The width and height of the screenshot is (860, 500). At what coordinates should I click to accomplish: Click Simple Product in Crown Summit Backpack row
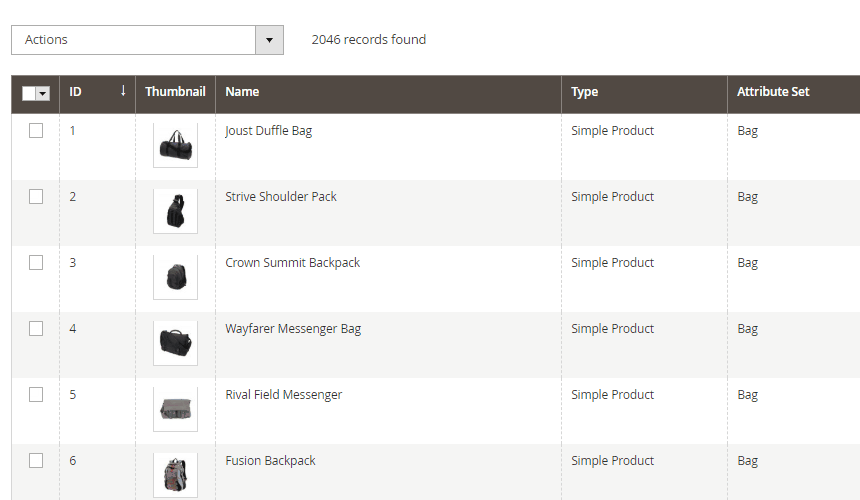(x=612, y=263)
